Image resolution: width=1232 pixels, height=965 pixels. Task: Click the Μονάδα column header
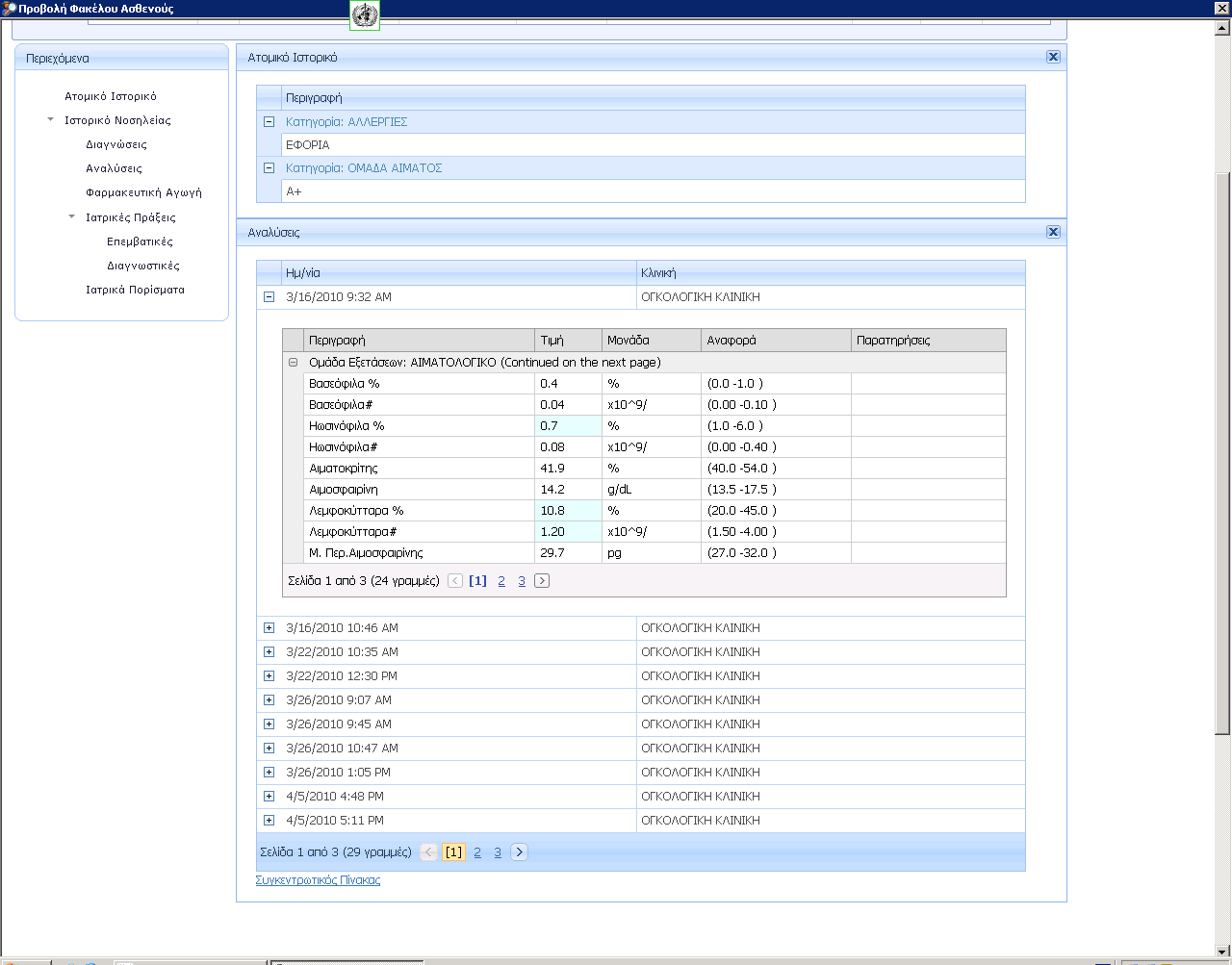pos(652,341)
